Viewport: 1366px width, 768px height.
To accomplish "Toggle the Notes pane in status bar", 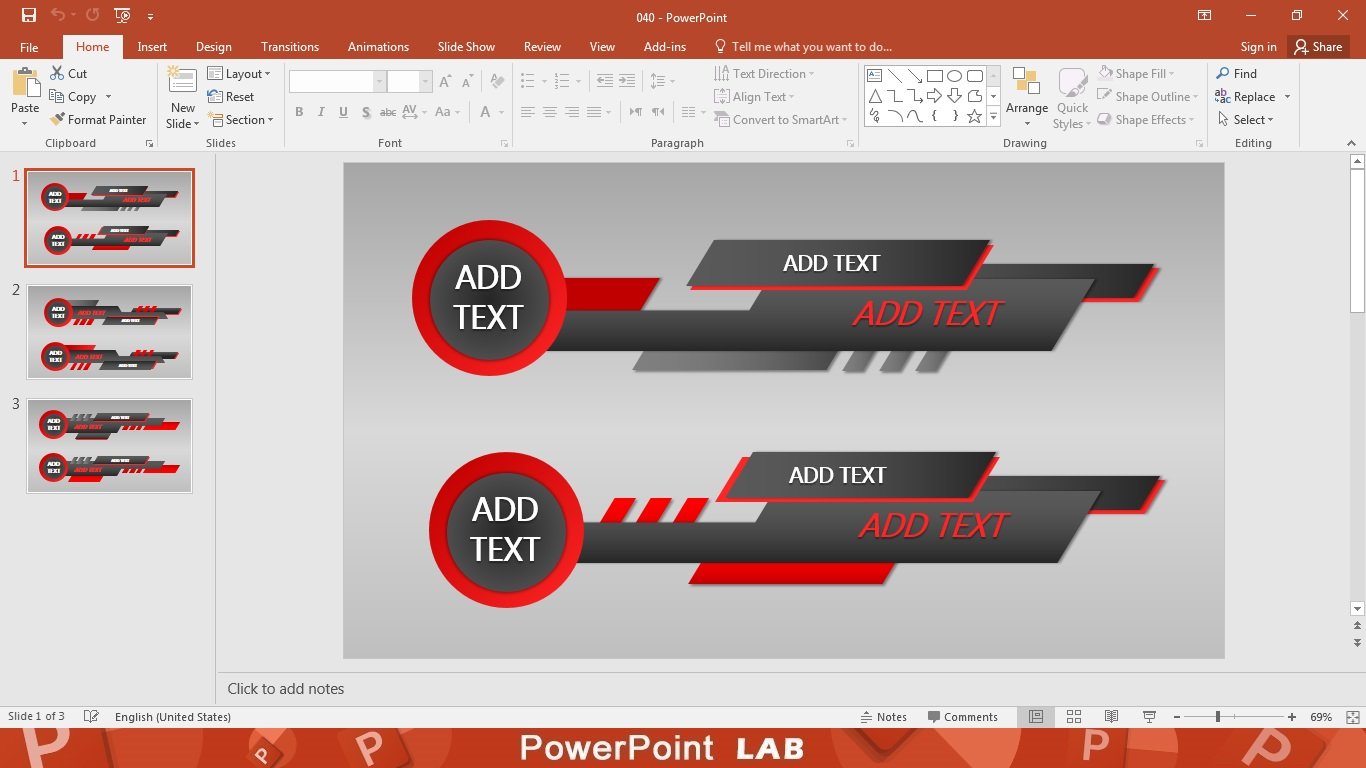I will [x=884, y=717].
